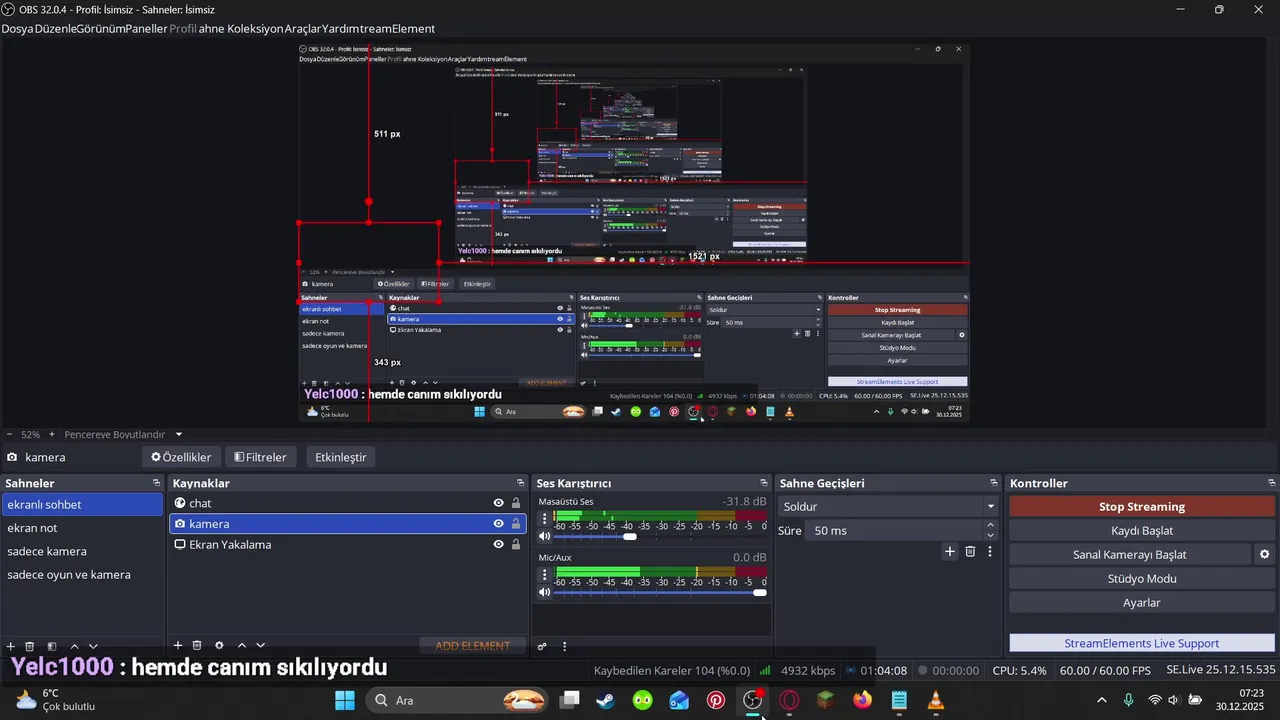Decrease Süre duration with down arrow

[991, 536]
